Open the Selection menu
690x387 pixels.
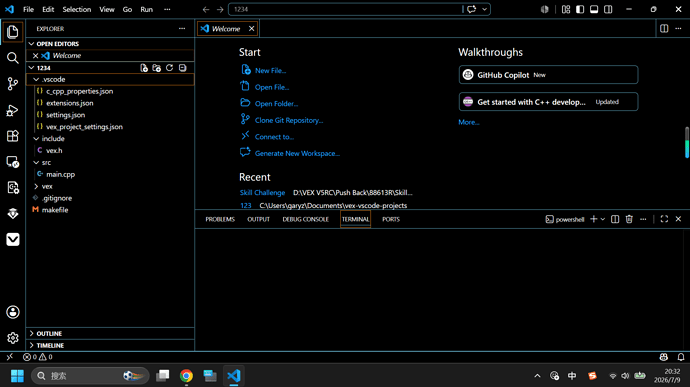[77, 9]
